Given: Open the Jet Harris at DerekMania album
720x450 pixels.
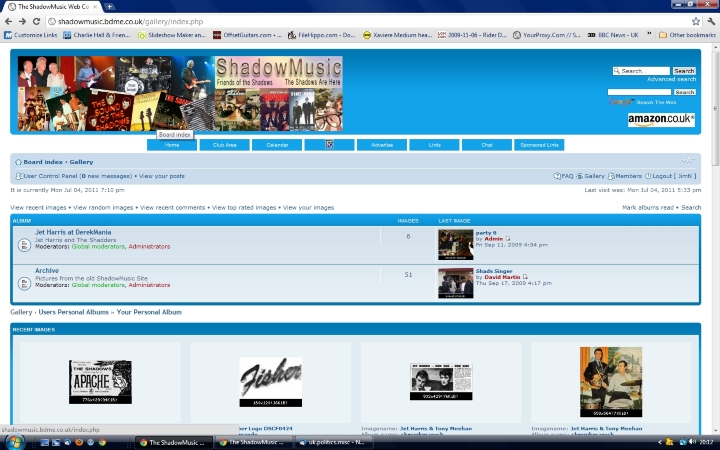Looking at the screenshot, I should (x=73, y=232).
